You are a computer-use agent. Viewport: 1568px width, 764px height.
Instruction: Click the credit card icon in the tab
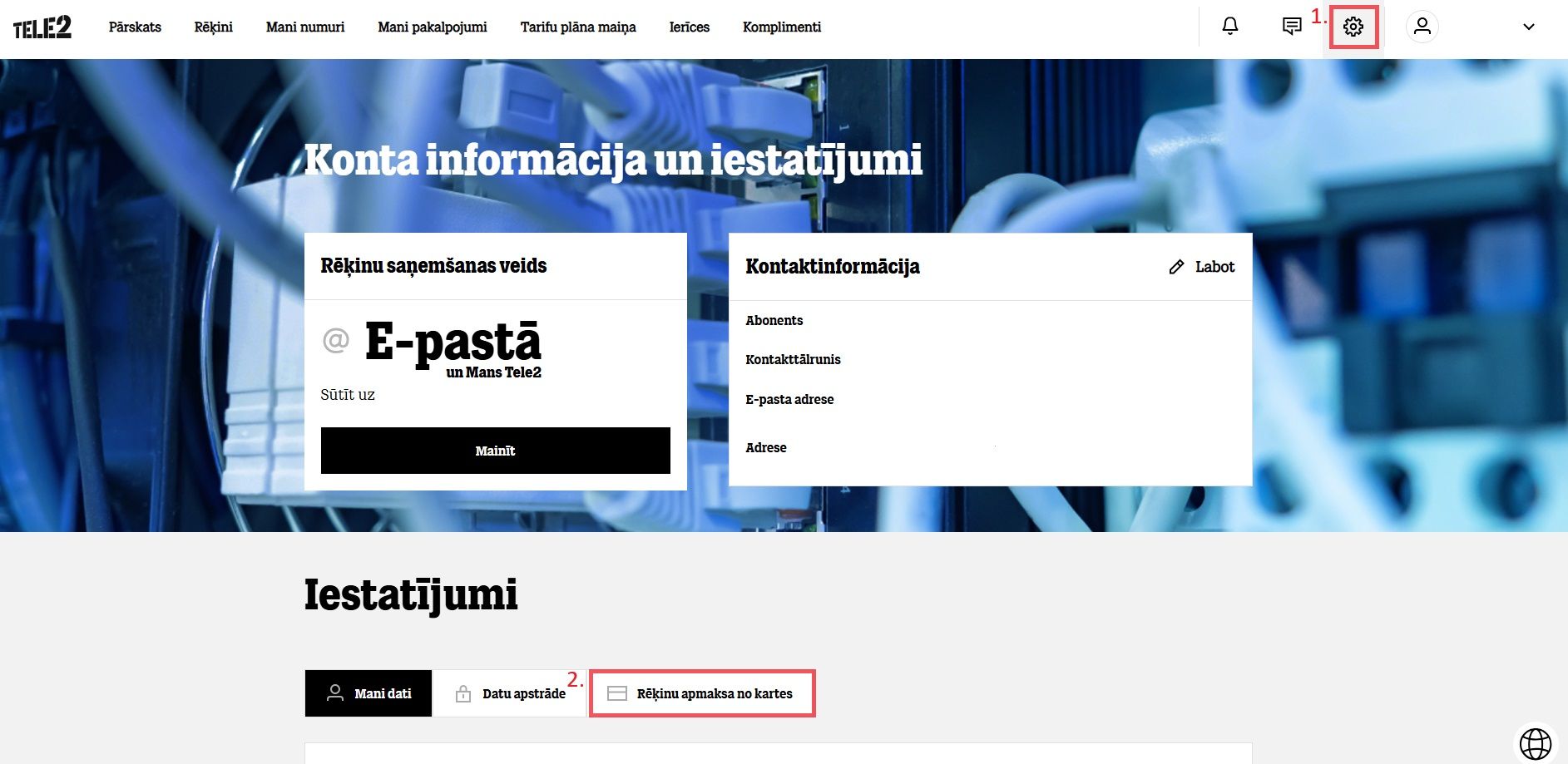[x=617, y=693]
